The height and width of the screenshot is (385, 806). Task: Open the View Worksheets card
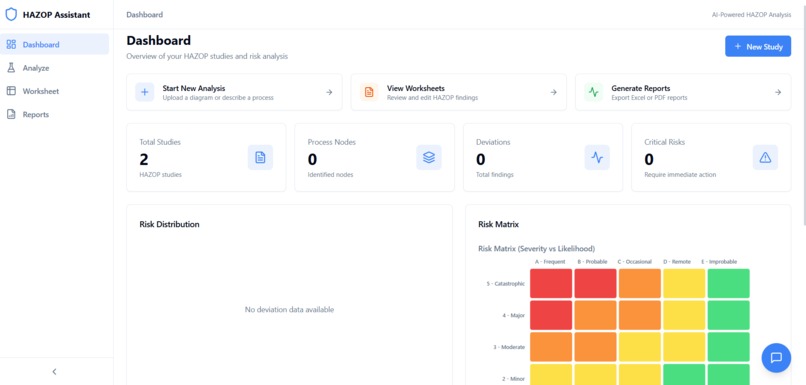pyautogui.click(x=459, y=92)
